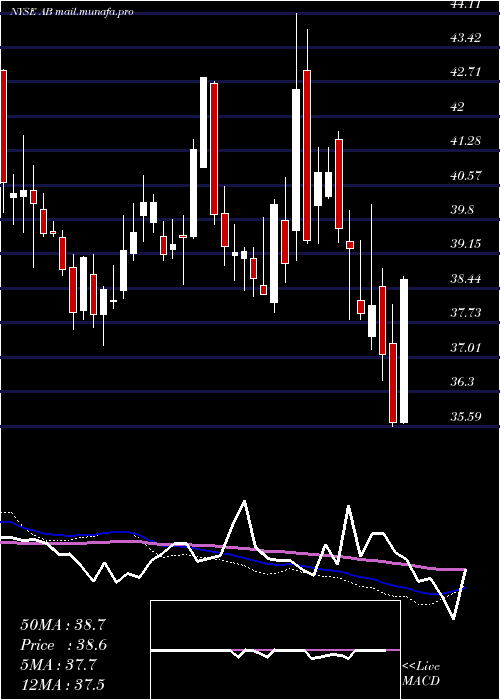The image size is (500, 700).
Task: Click the 40.57 price axis label
Action: click(x=466, y=176)
